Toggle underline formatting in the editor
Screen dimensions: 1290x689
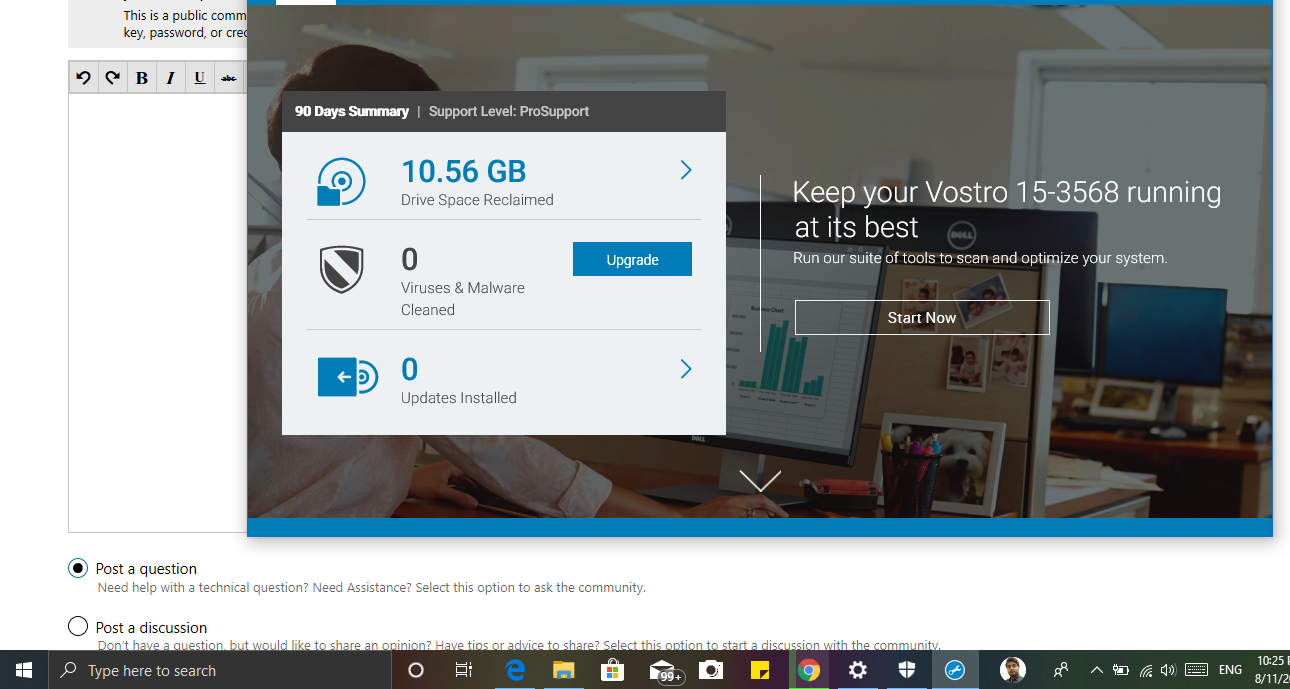(200, 78)
